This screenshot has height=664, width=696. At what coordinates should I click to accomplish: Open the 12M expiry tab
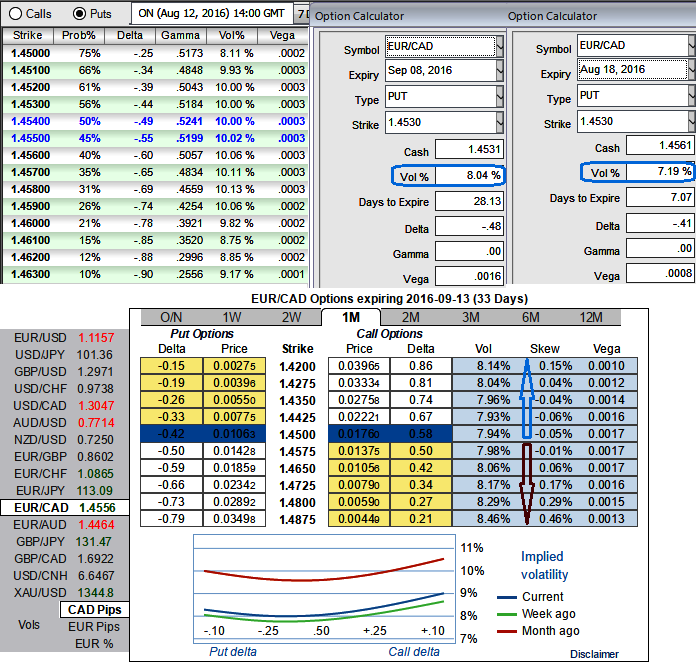pos(593,317)
